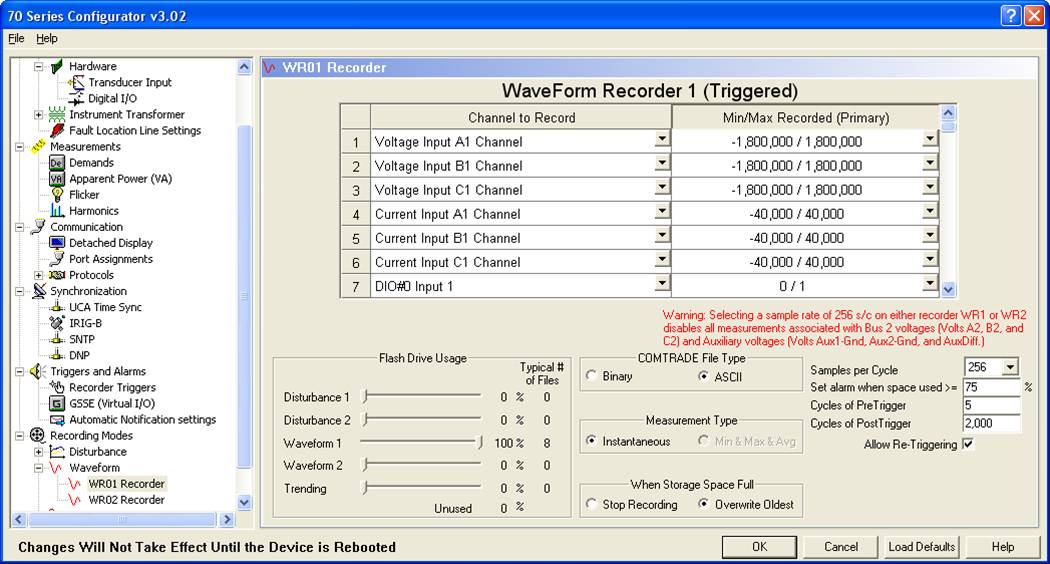Open Min/Max dropdown for row 4
Image resolution: width=1050 pixels, height=564 pixels.
929,212
